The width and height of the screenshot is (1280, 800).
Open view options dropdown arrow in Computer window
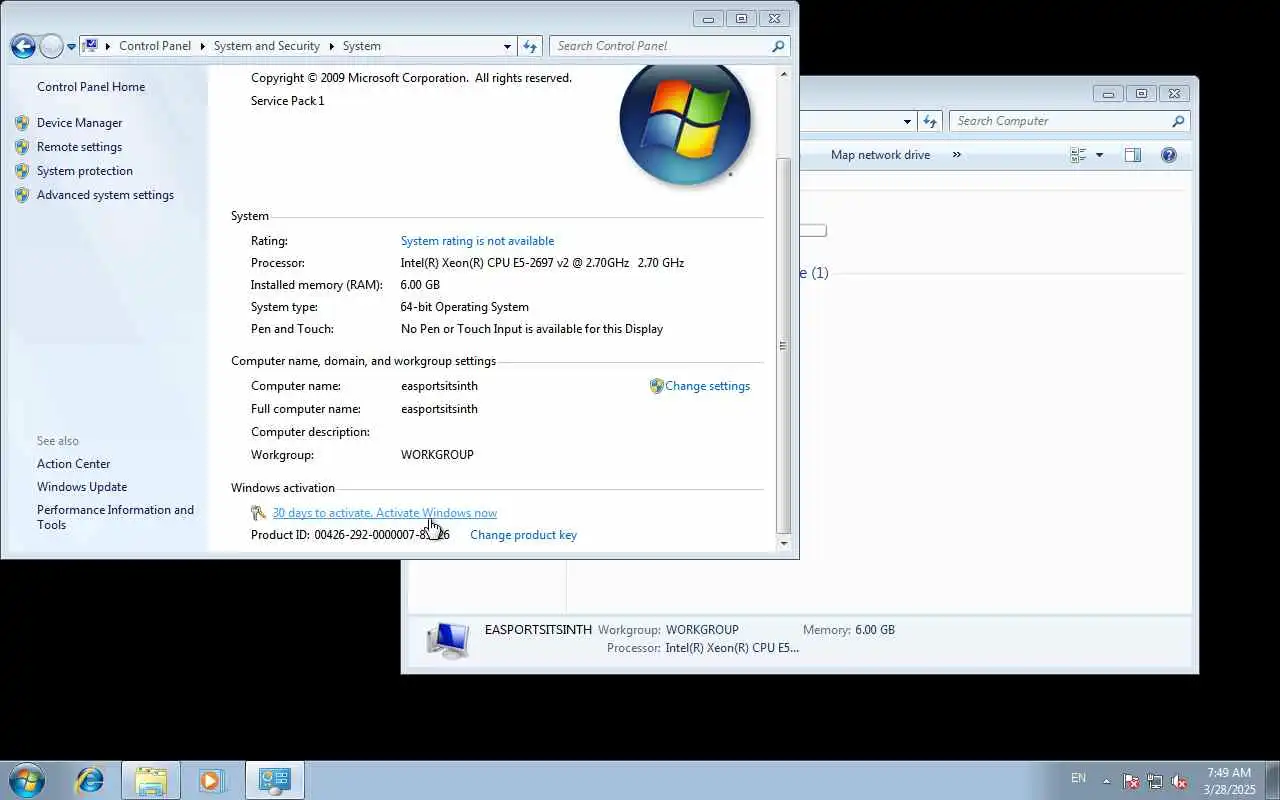point(1099,155)
